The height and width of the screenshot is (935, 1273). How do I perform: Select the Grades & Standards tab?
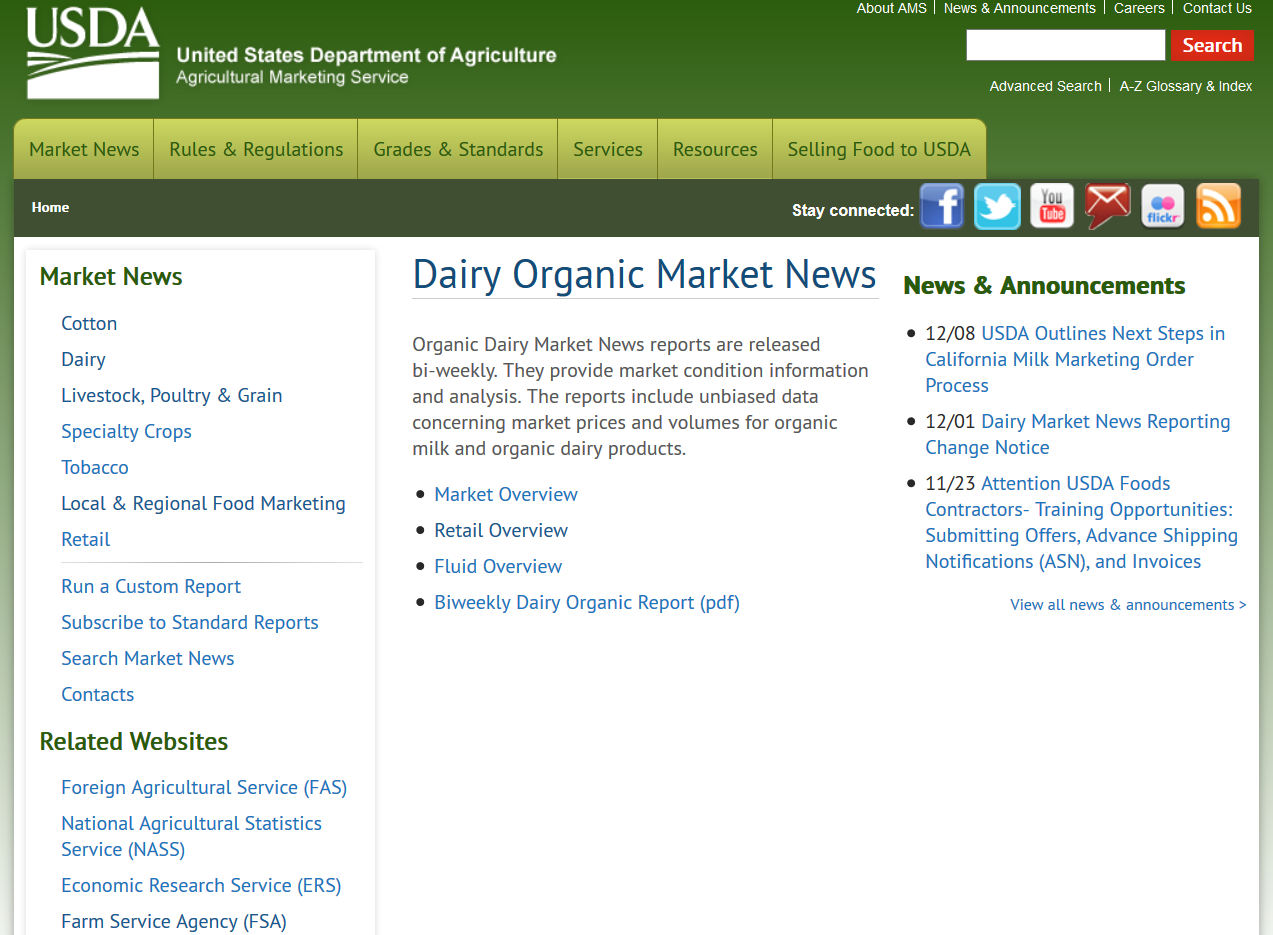458,149
